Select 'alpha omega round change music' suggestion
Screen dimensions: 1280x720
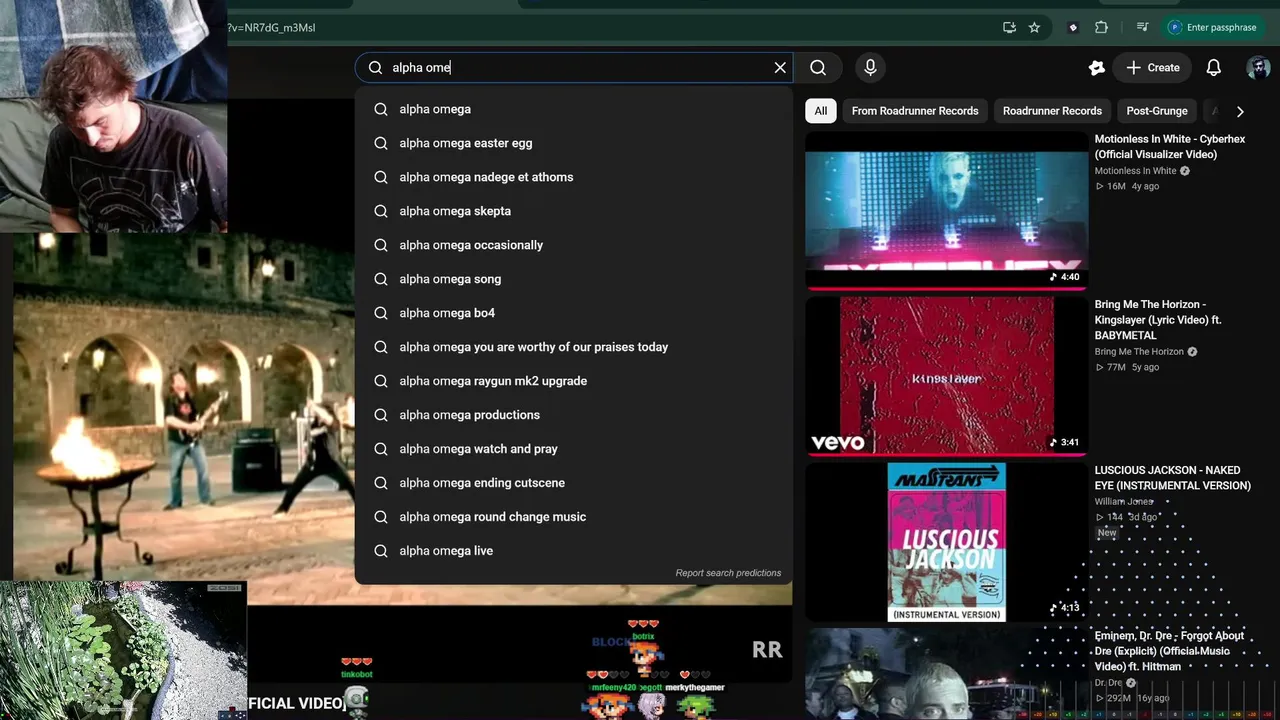(x=573, y=517)
